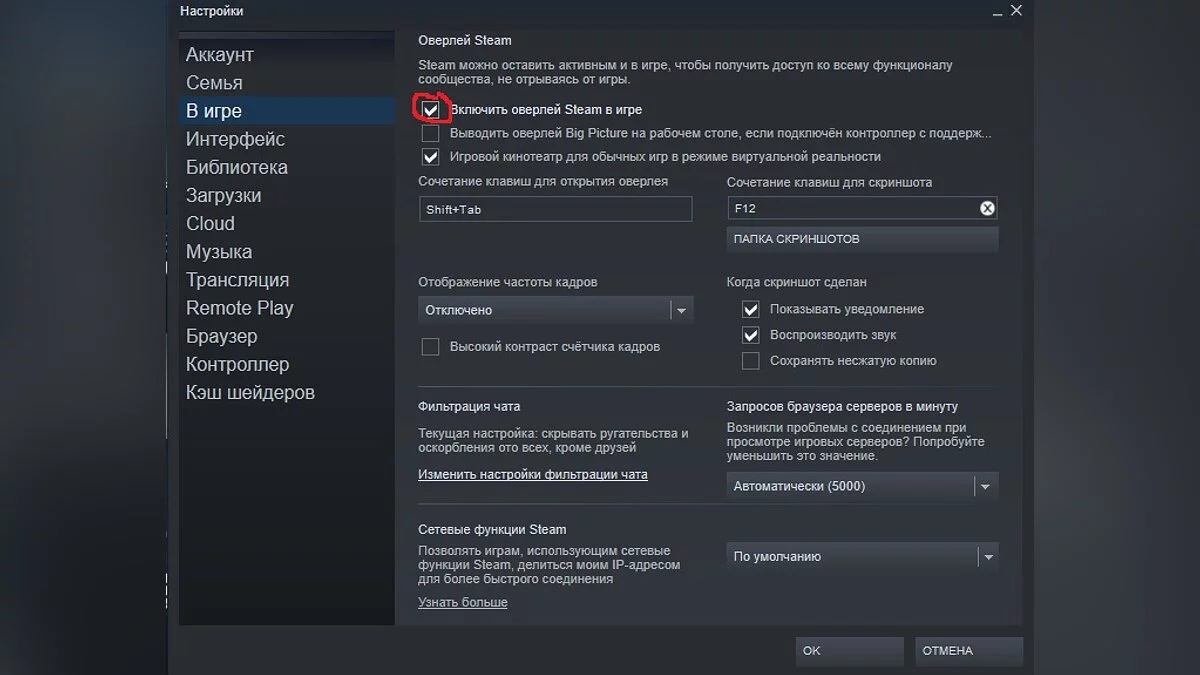
Task: Enable 'Сохранять несжатую копию' checkbox
Action: 751,361
